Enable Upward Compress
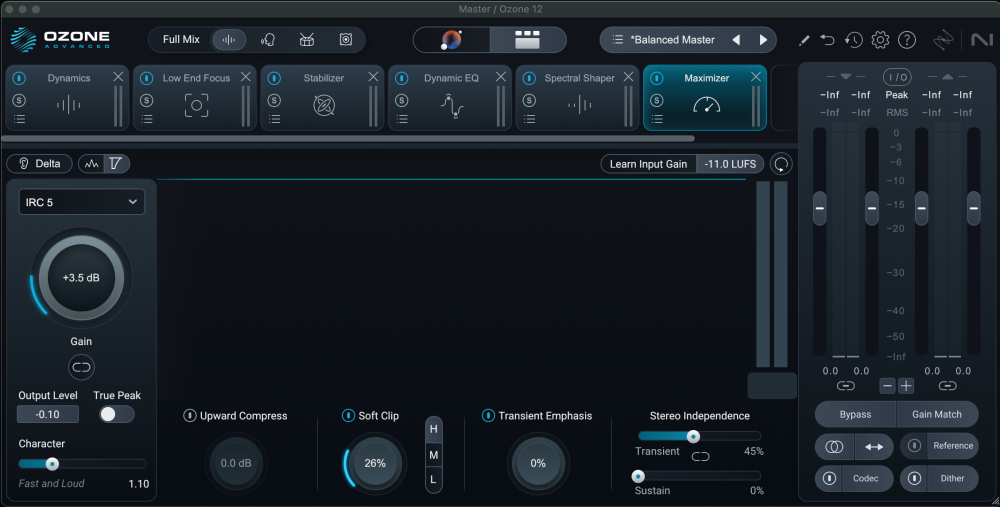This screenshot has width=1000, height=507. [x=189, y=416]
